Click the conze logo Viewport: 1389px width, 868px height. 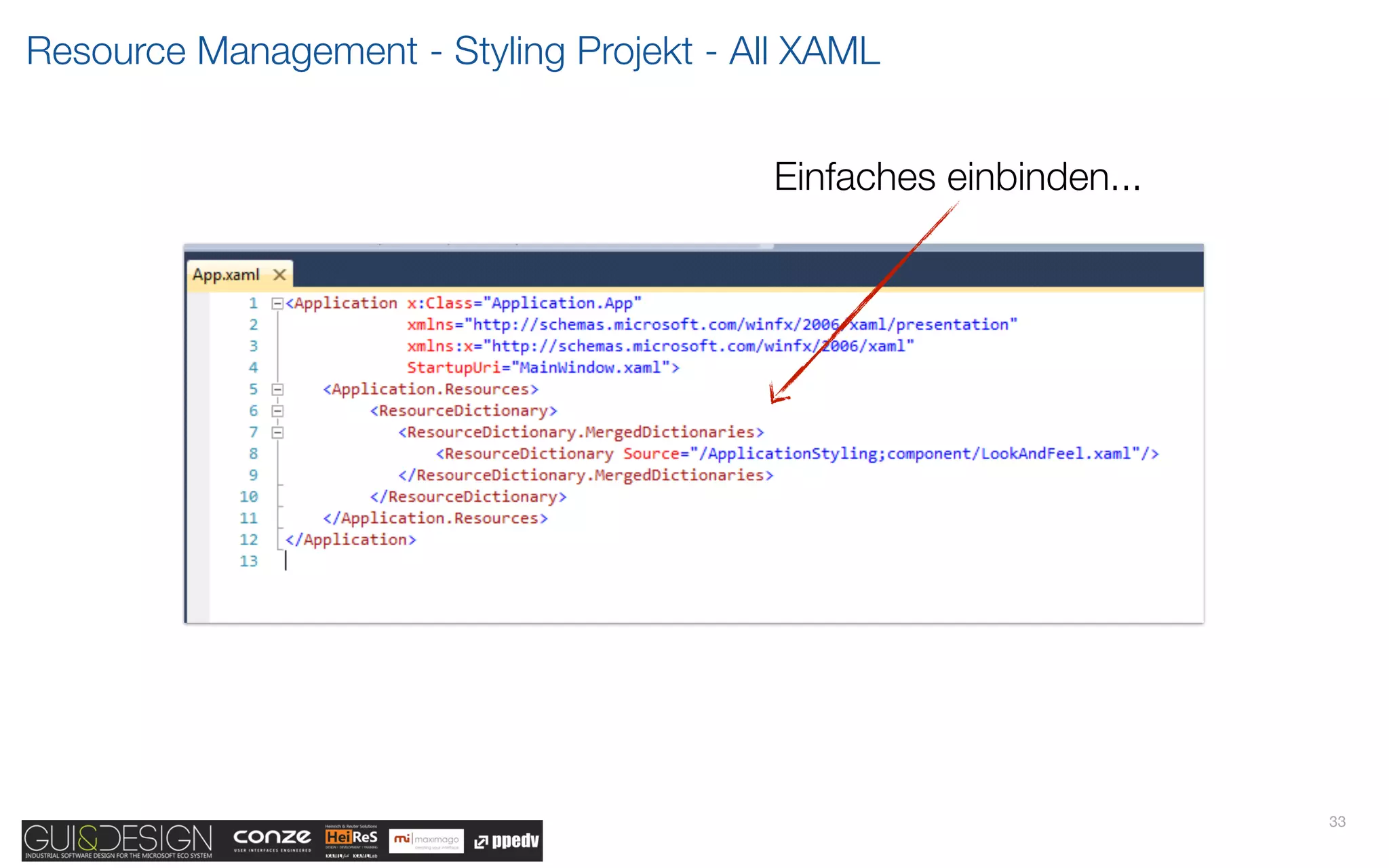[272, 840]
